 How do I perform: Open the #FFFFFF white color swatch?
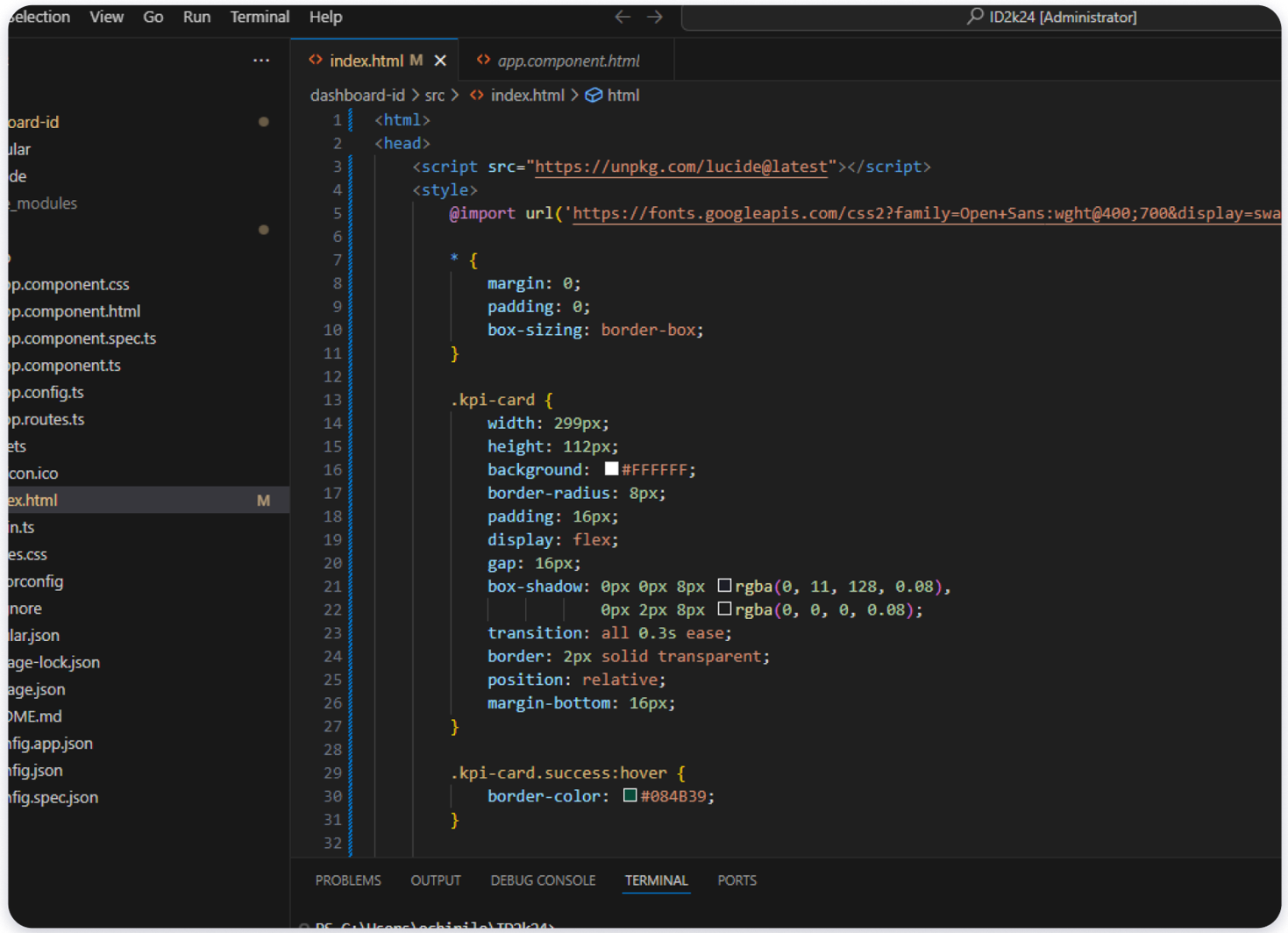[x=611, y=469]
